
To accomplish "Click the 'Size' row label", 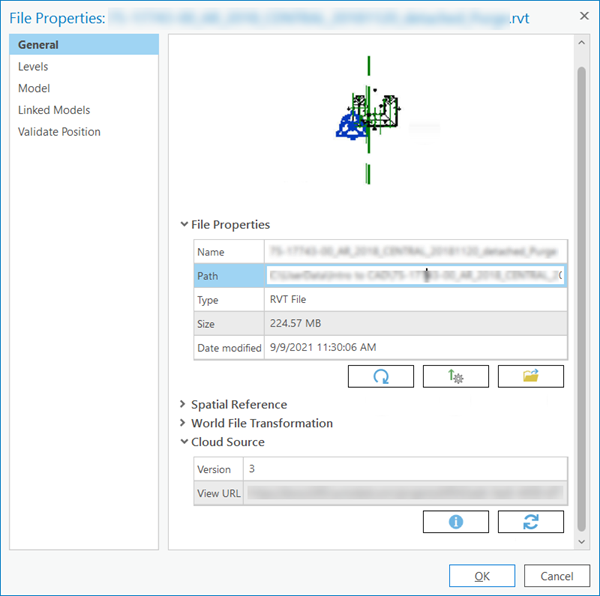I will coord(205,324).
